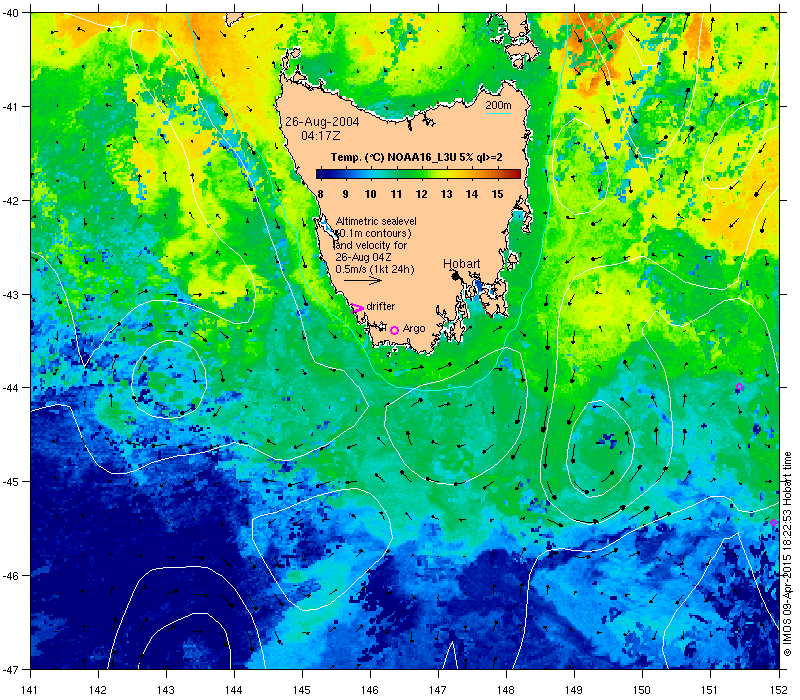Screen dimensions: 800x700
Task: Click latitude axis label '-41'
Action: 9,107
